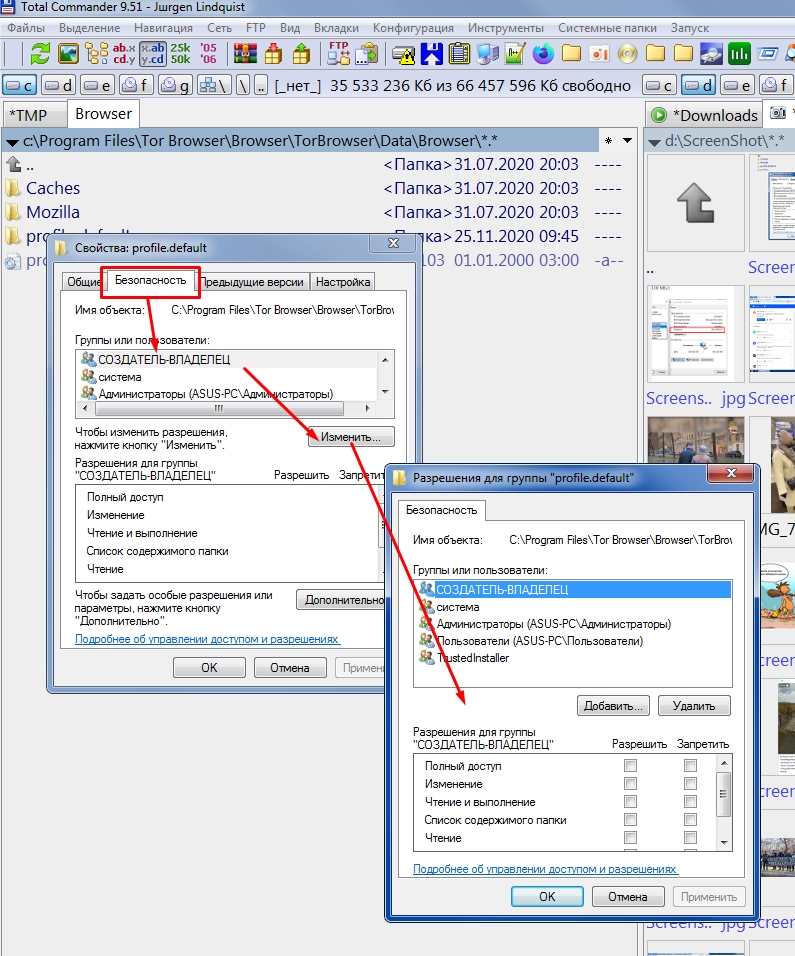Click scroll-right arrow in properties groups list
This screenshot has width=795, height=956.
coord(367,408)
